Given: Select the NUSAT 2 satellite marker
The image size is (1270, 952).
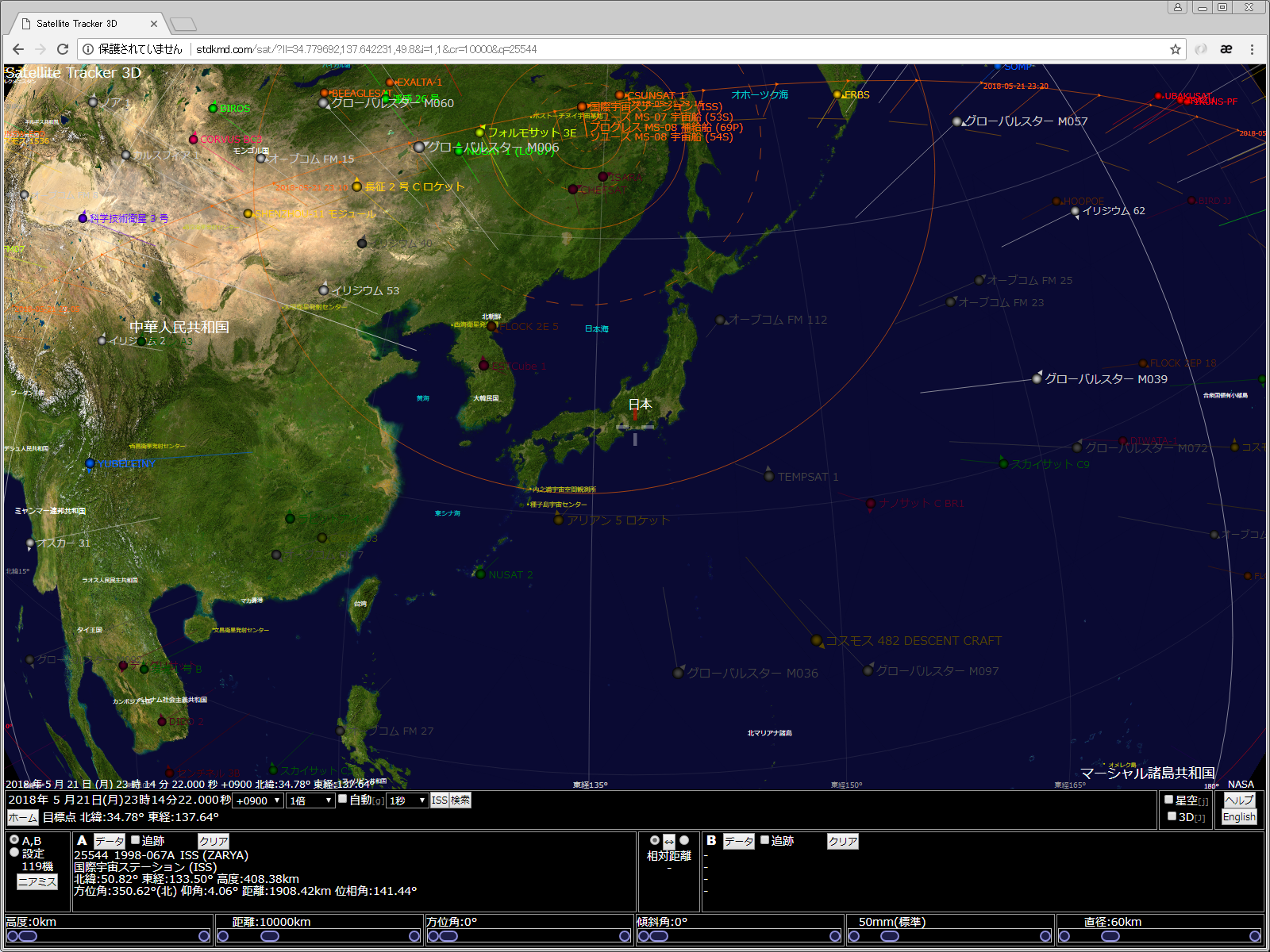Looking at the screenshot, I should click(x=480, y=574).
